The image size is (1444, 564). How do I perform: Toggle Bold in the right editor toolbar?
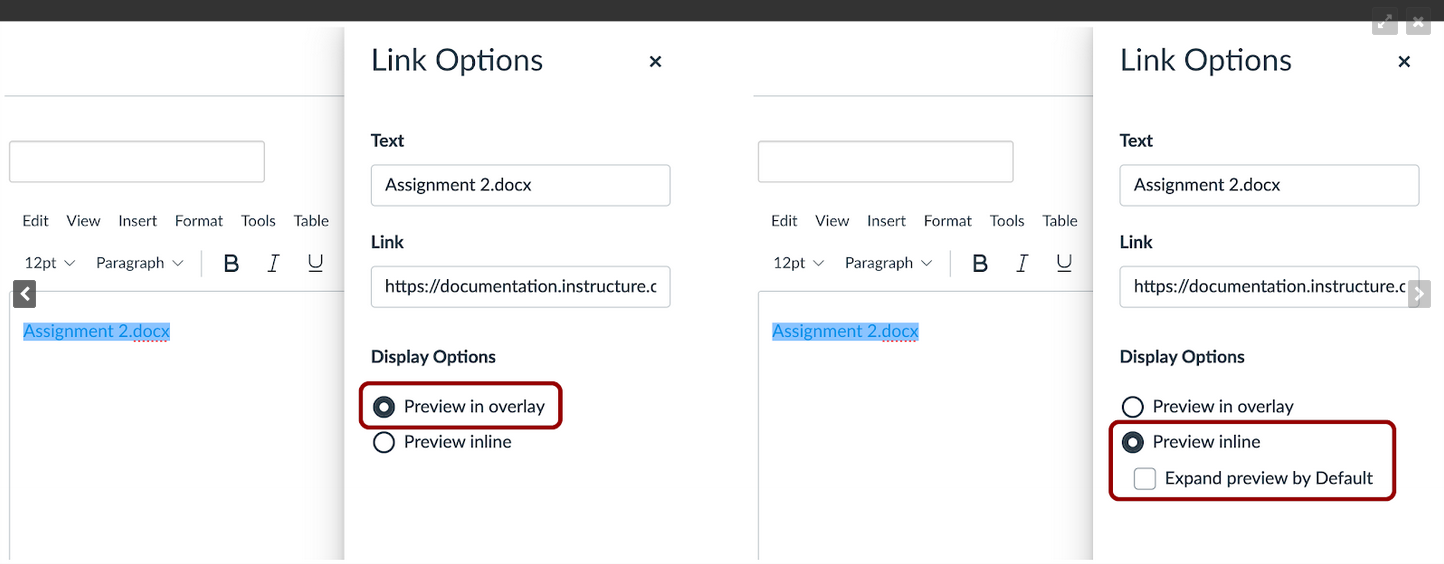pyautogui.click(x=980, y=263)
